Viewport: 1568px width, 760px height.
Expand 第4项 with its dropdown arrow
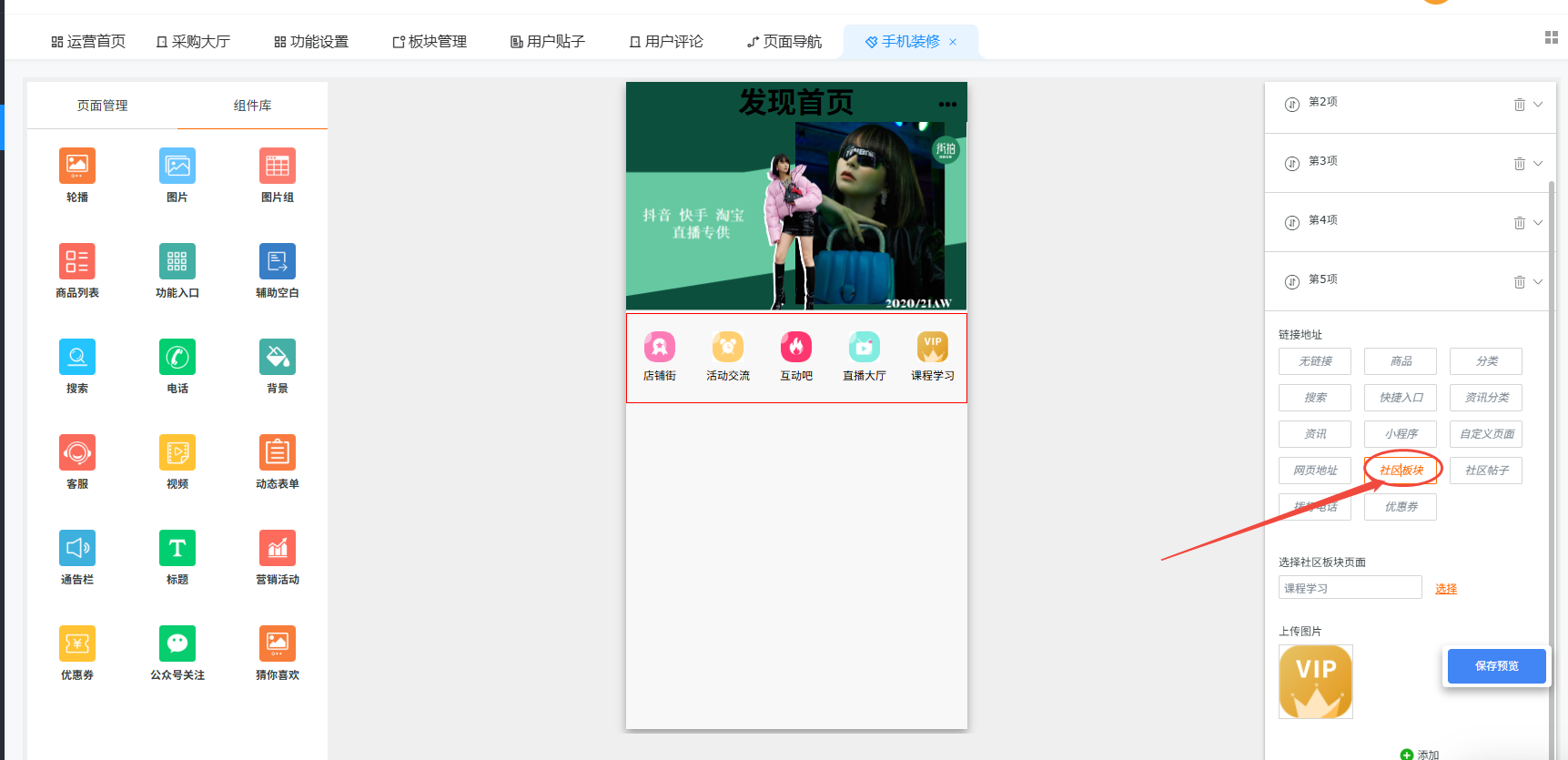pyautogui.click(x=1538, y=223)
